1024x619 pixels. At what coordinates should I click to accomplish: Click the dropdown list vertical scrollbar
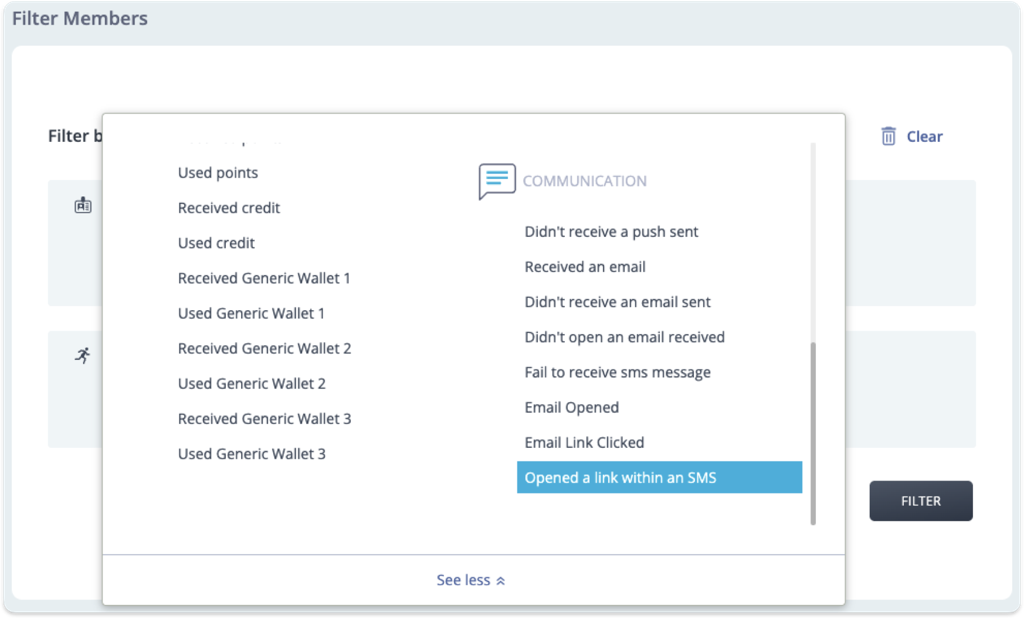[x=813, y=430]
